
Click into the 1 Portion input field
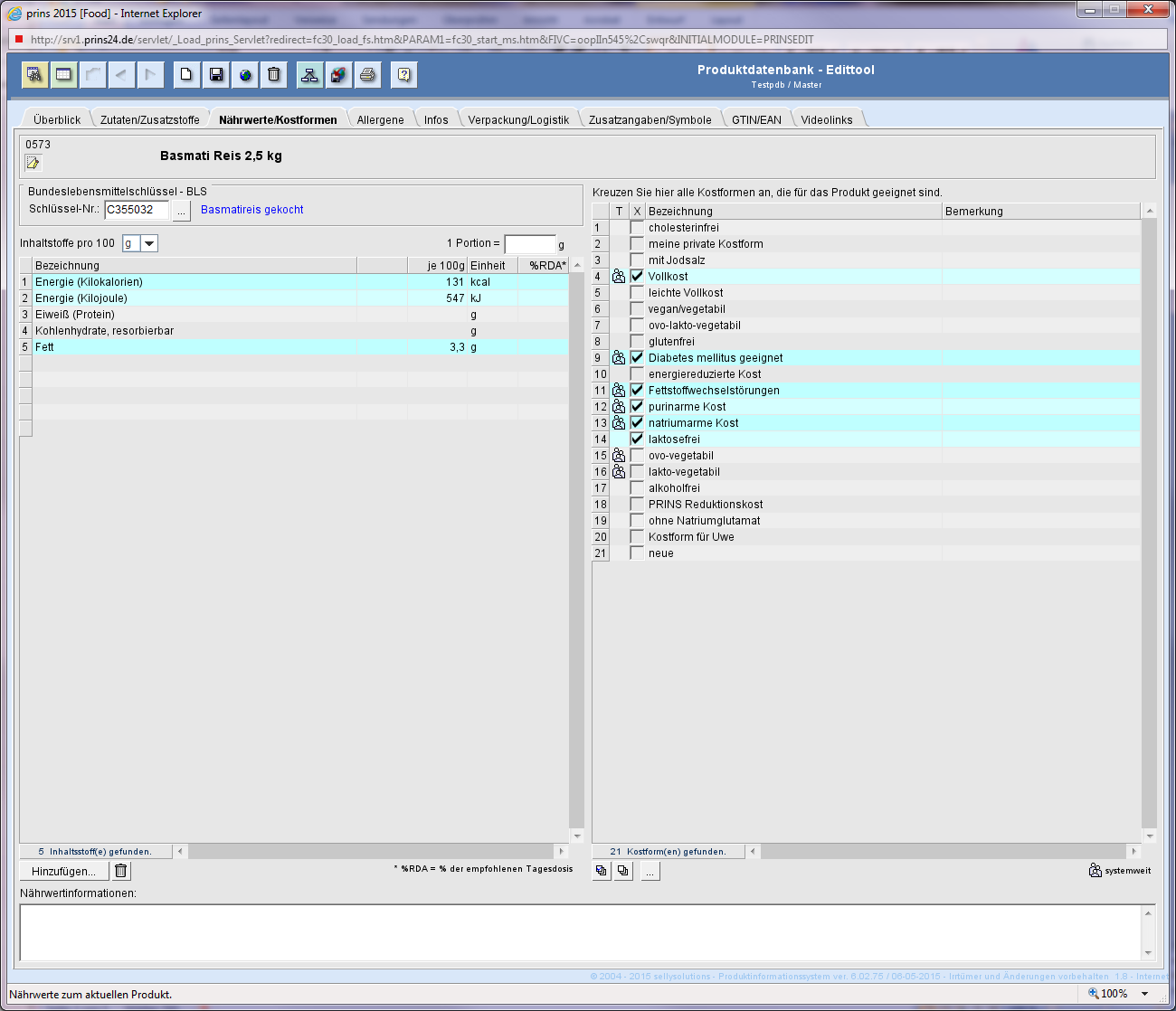(x=529, y=244)
